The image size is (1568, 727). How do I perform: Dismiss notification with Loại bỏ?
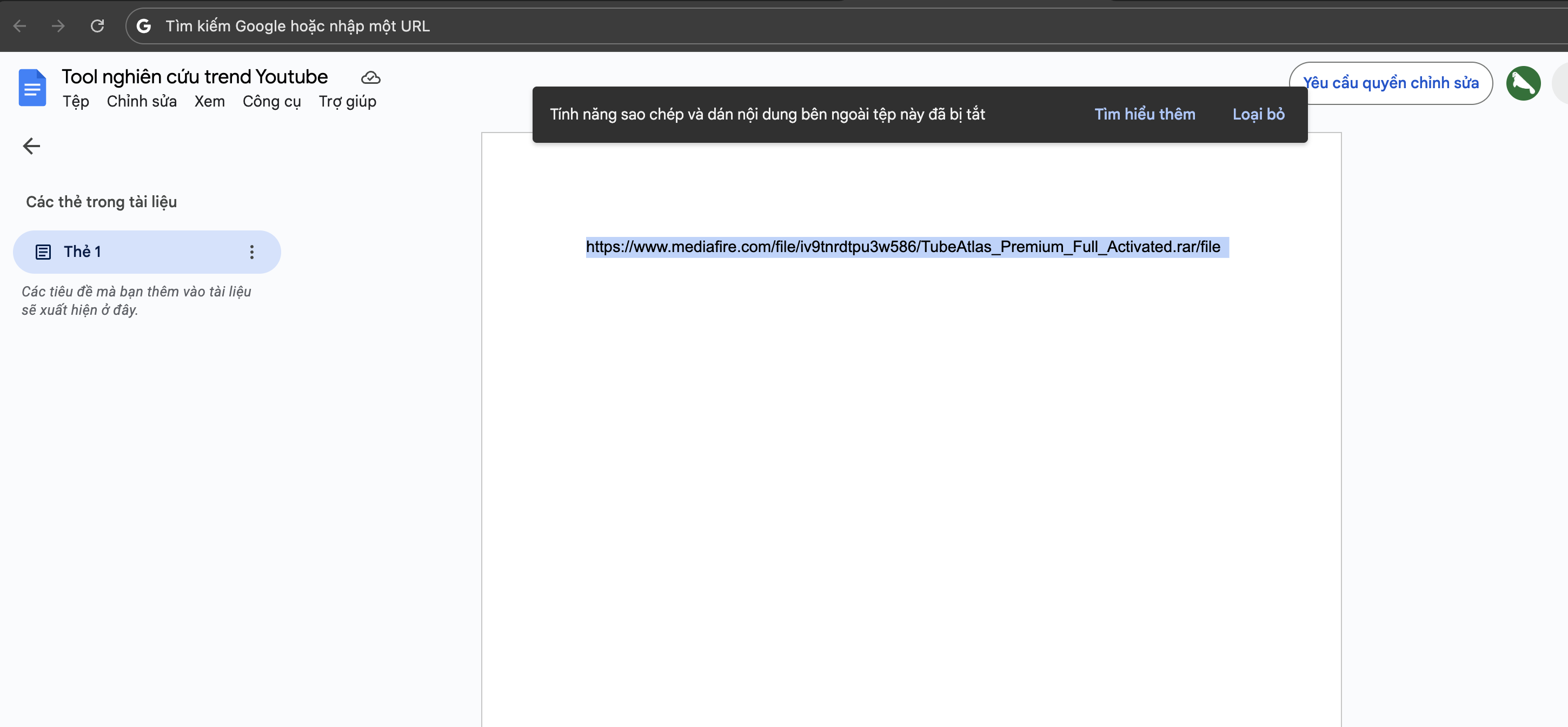click(1258, 115)
